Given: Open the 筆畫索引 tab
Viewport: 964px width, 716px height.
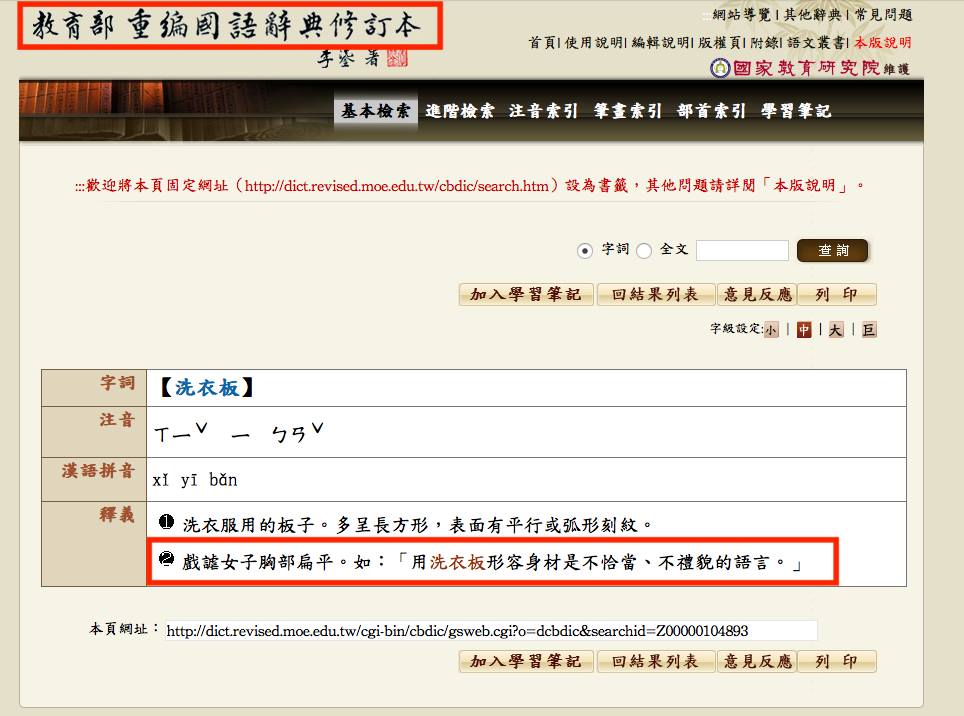Looking at the screenshot, I should pyautogui.click(x=627, y=111).
